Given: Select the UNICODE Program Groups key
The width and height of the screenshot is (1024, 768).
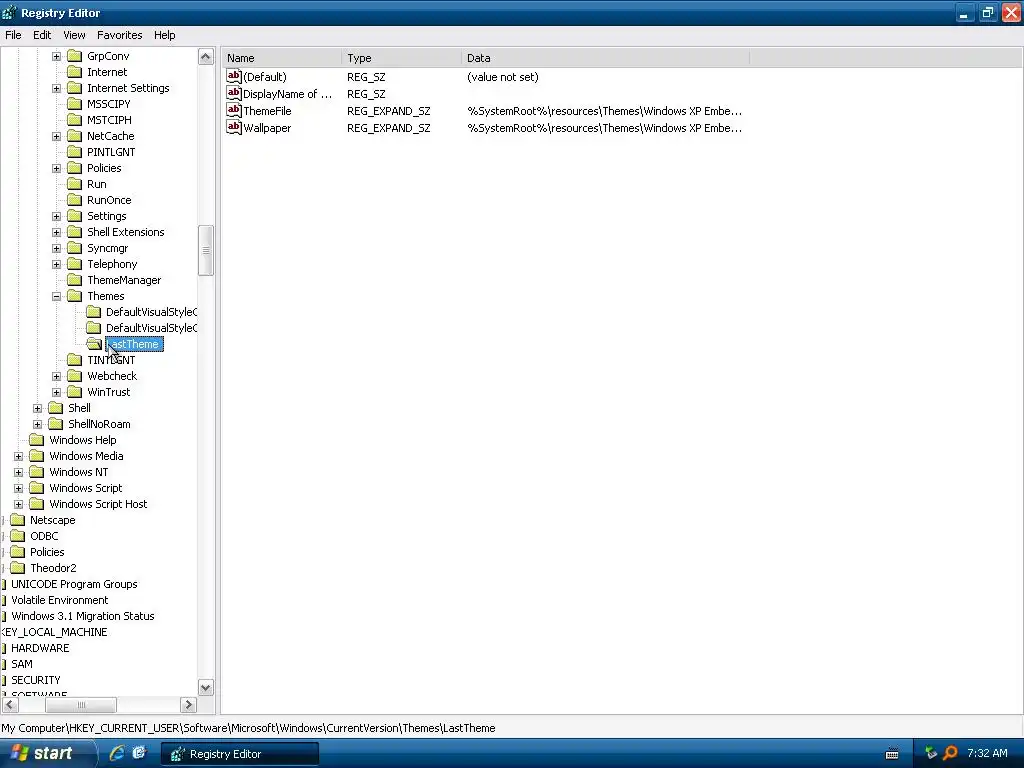Looking at the screenshot, I should coord(74,584).
